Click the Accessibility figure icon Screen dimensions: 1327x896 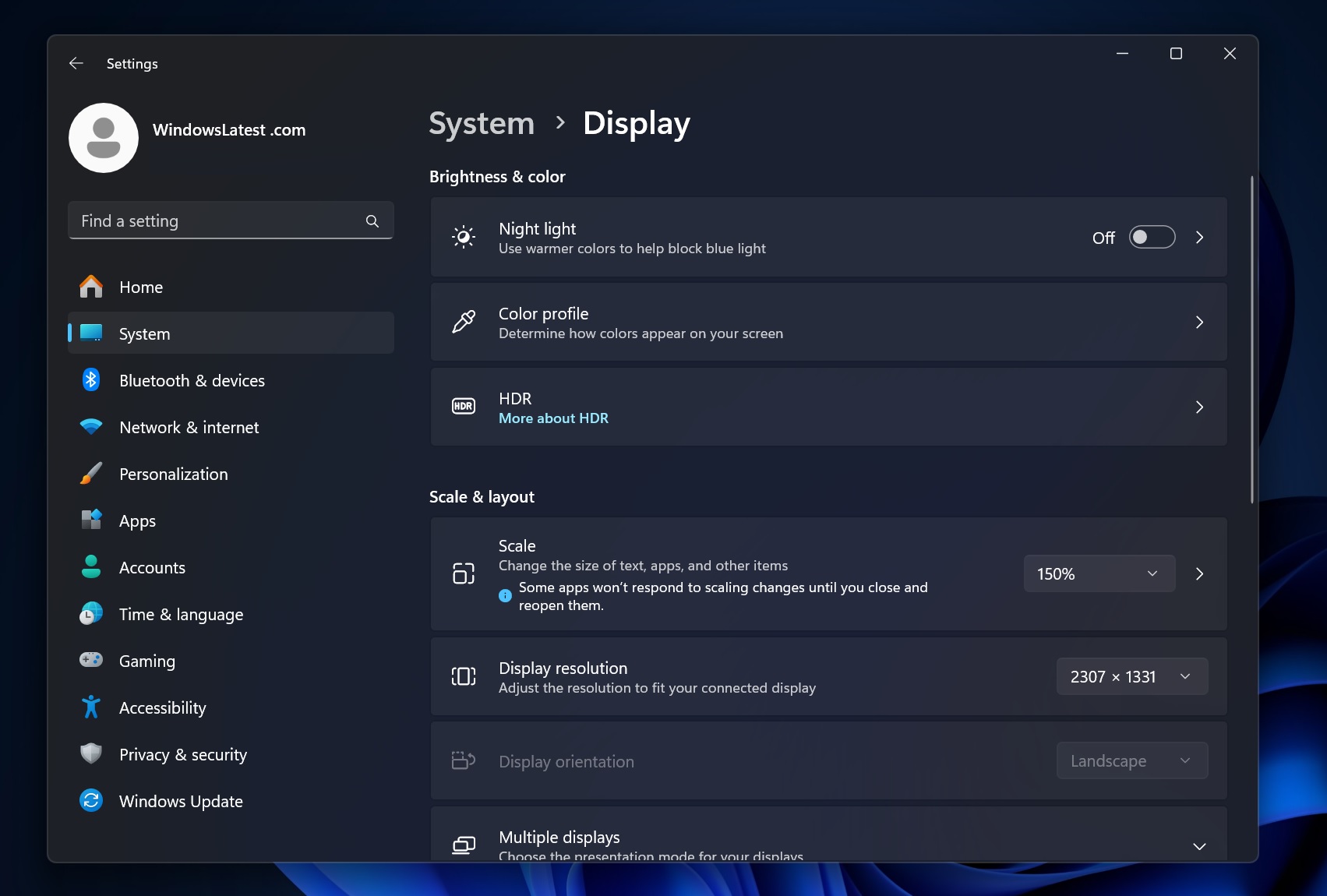[91, 707]
